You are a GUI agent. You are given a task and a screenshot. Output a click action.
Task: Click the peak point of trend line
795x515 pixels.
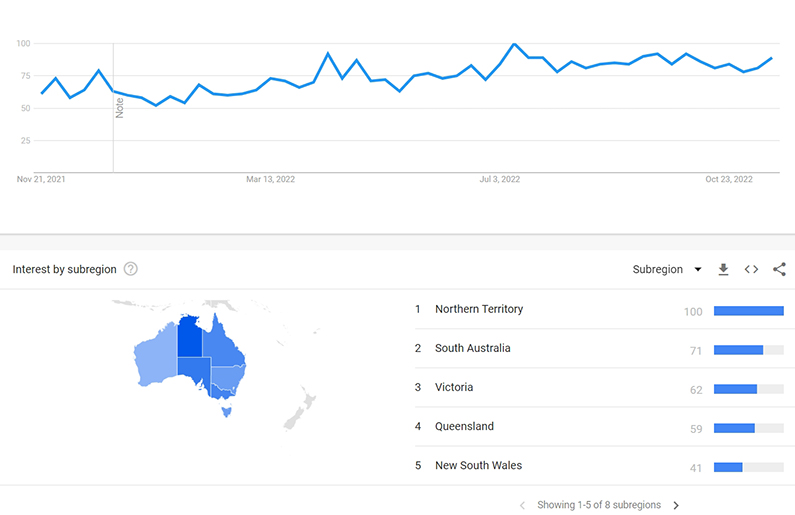[x=514, y=44]
